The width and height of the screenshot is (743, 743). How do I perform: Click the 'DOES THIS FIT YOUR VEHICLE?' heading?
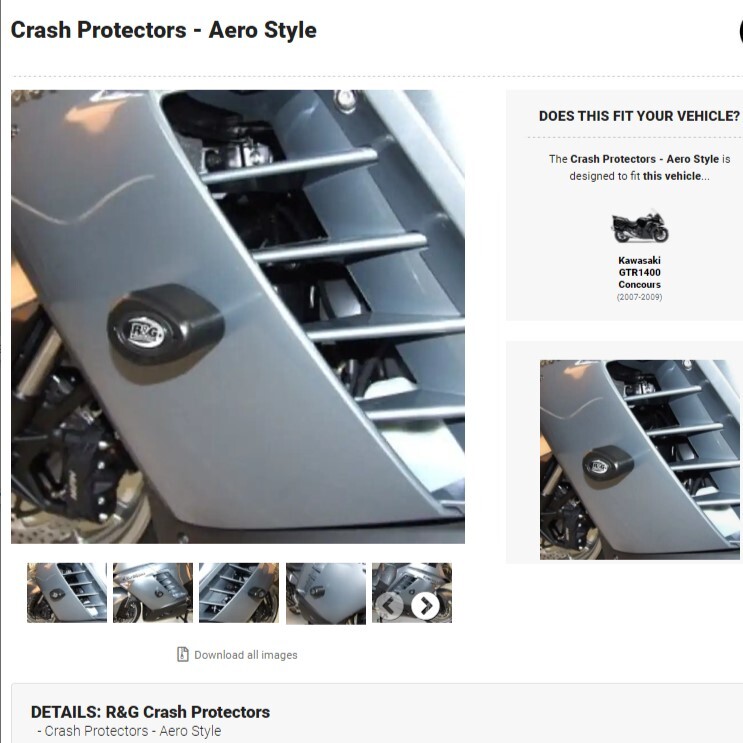pyautogui.click(x=639, y=116)
